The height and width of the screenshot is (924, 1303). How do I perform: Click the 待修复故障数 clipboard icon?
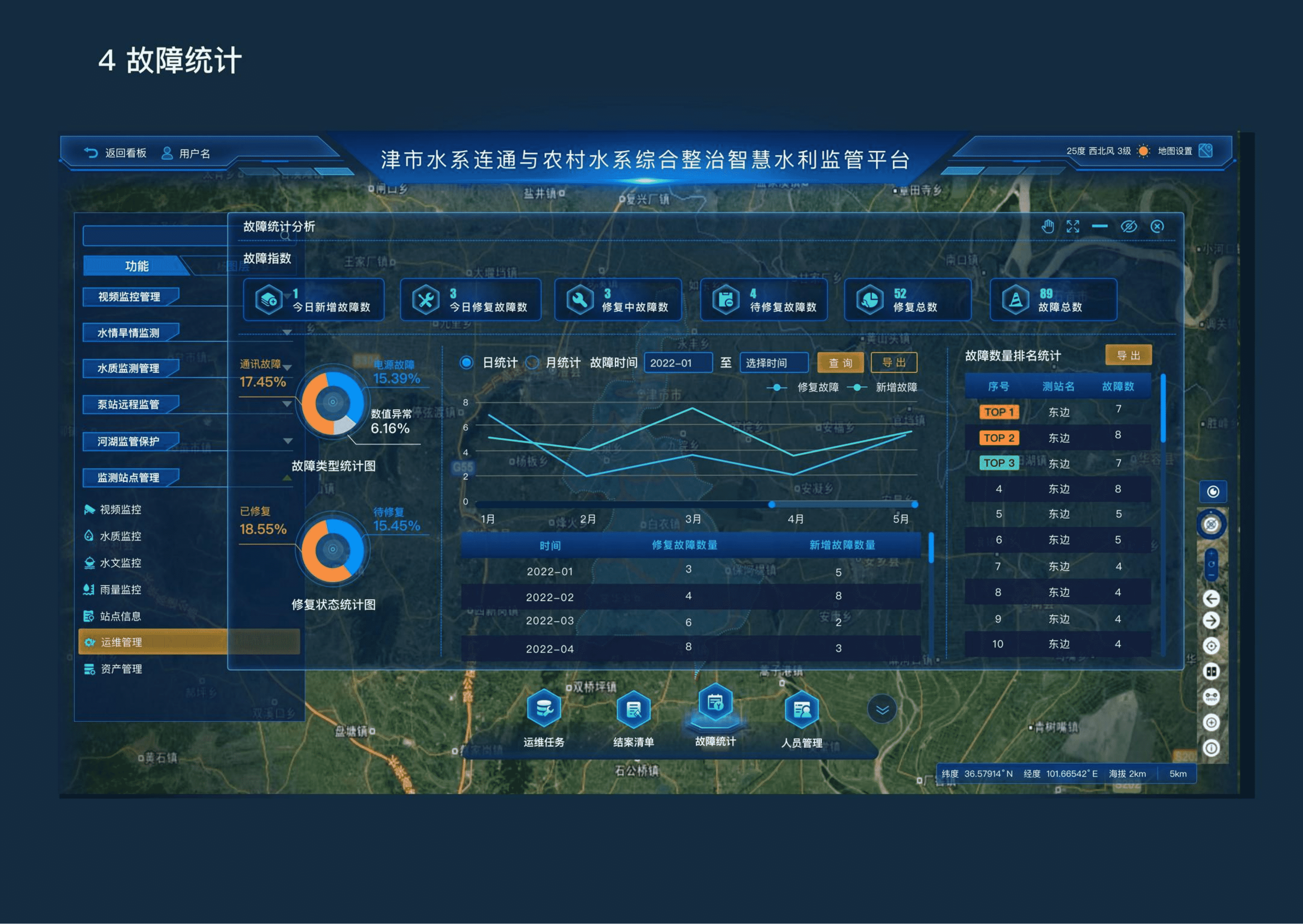(726, 300)
